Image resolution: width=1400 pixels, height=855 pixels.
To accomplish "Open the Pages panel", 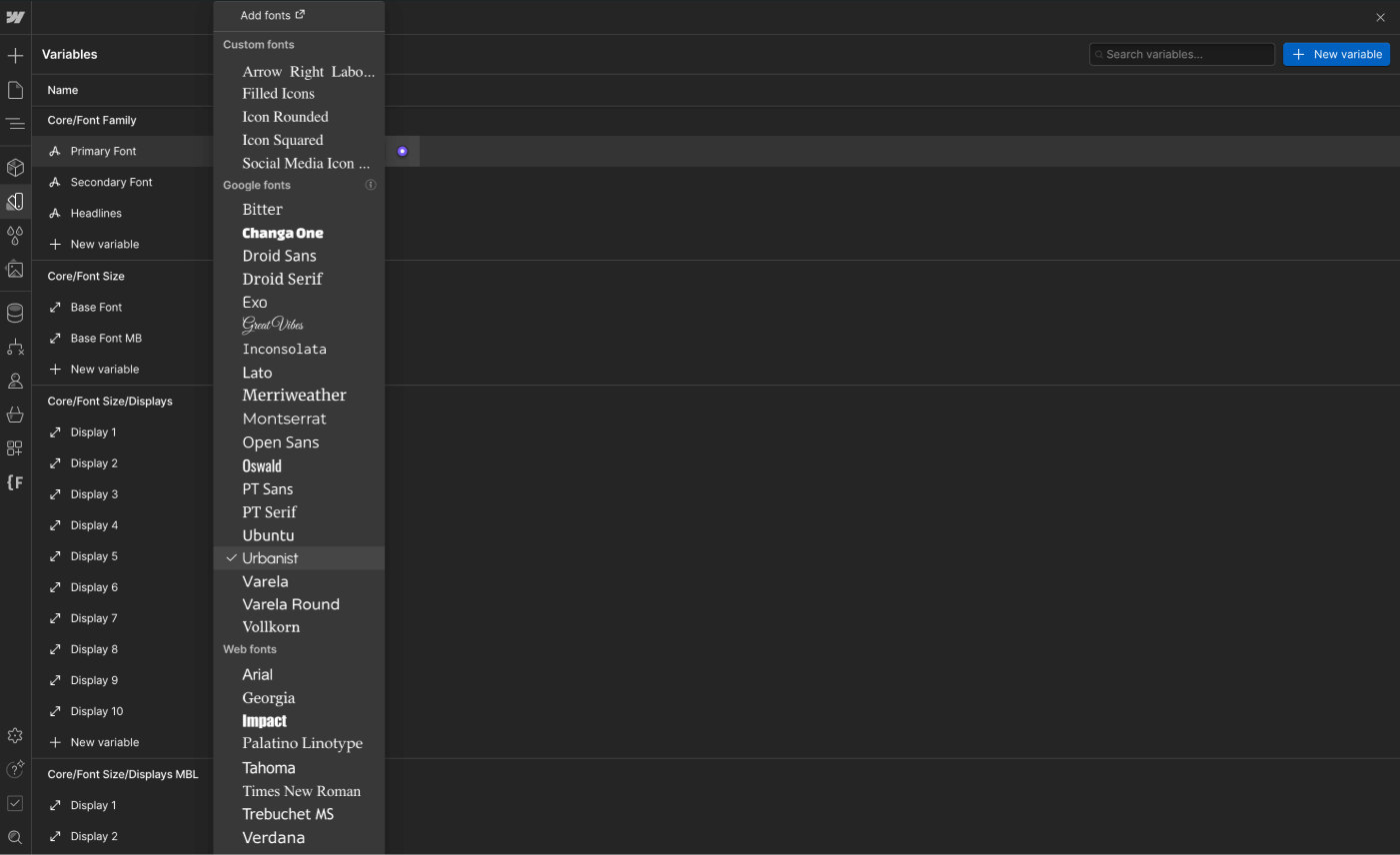I will coord(15,90).
